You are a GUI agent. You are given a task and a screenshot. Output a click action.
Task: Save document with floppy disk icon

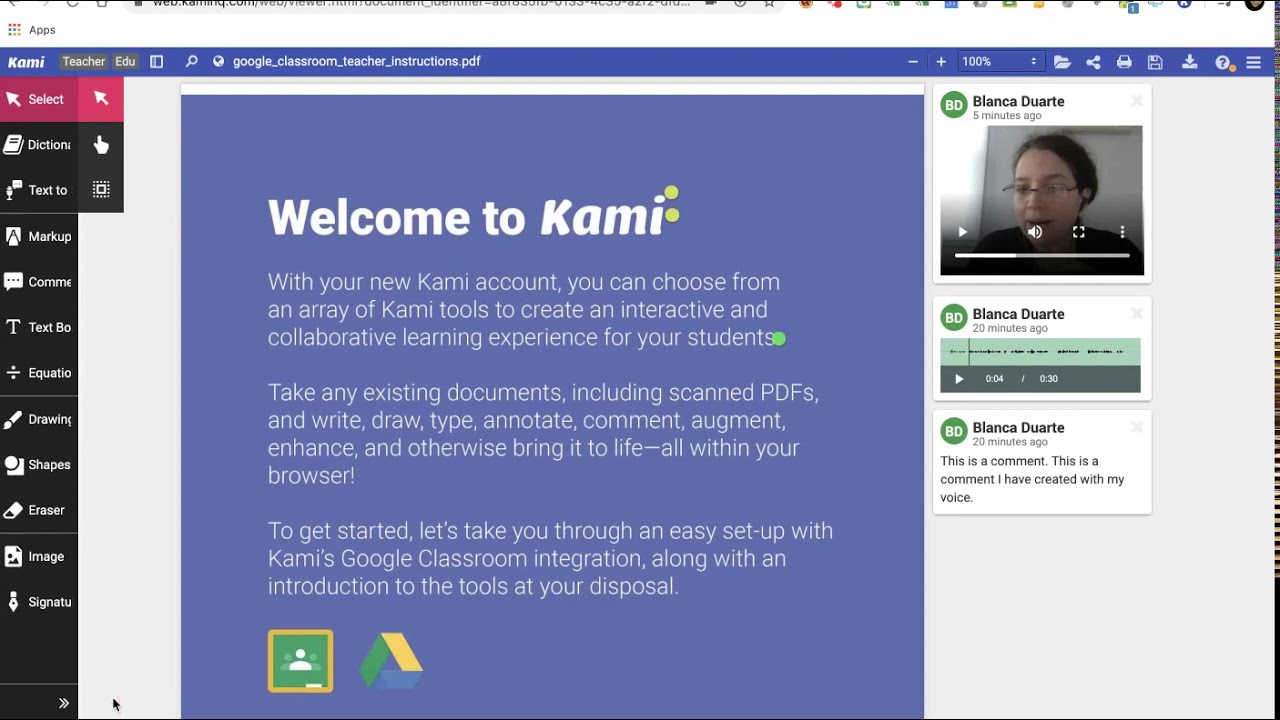[x=1155, y=62]
